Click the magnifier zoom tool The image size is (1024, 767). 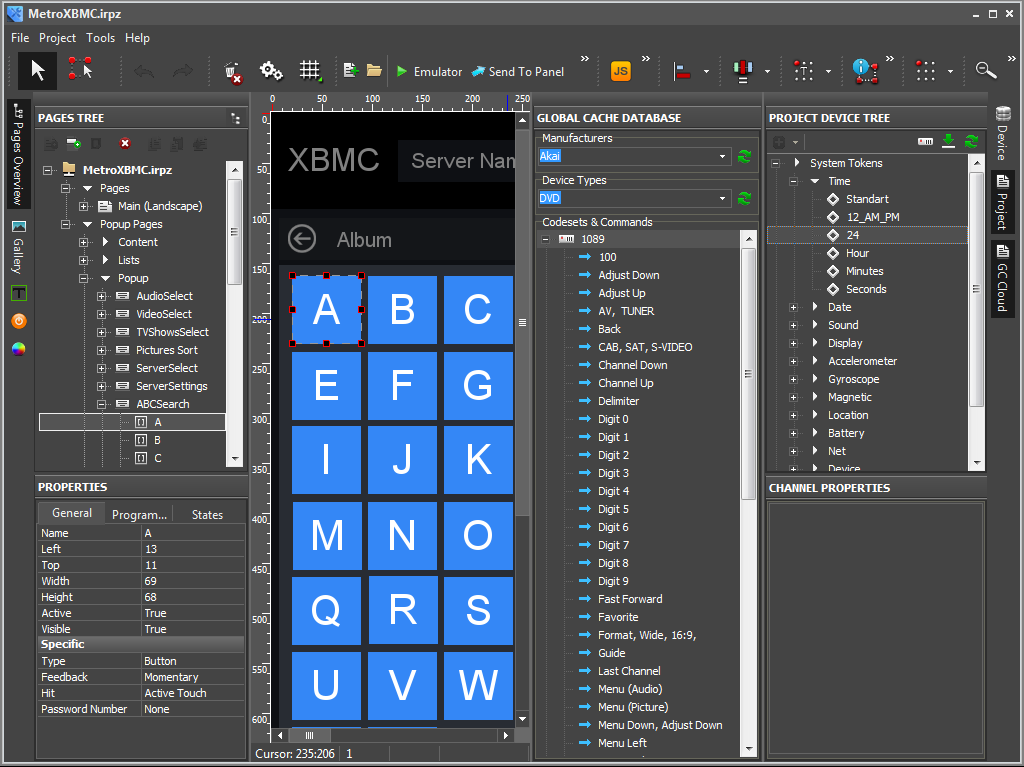[x=986, y=70]
